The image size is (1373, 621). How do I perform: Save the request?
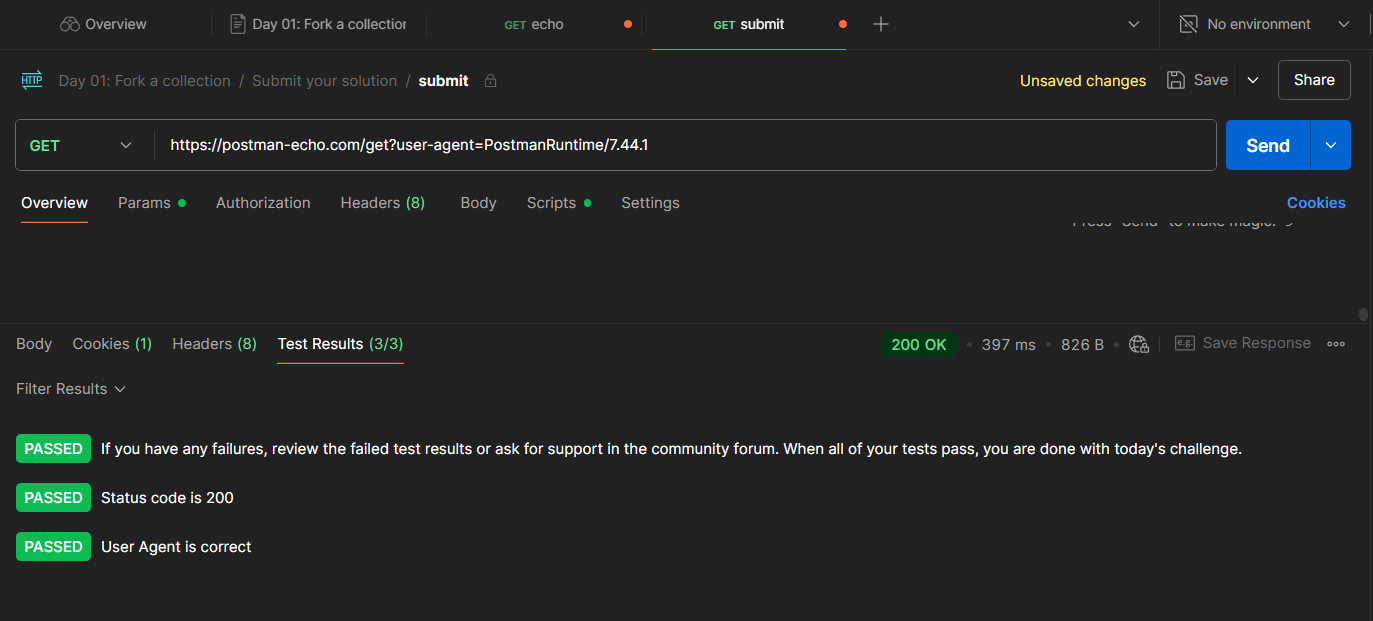pyautogui.click(x=1198, y=80)
